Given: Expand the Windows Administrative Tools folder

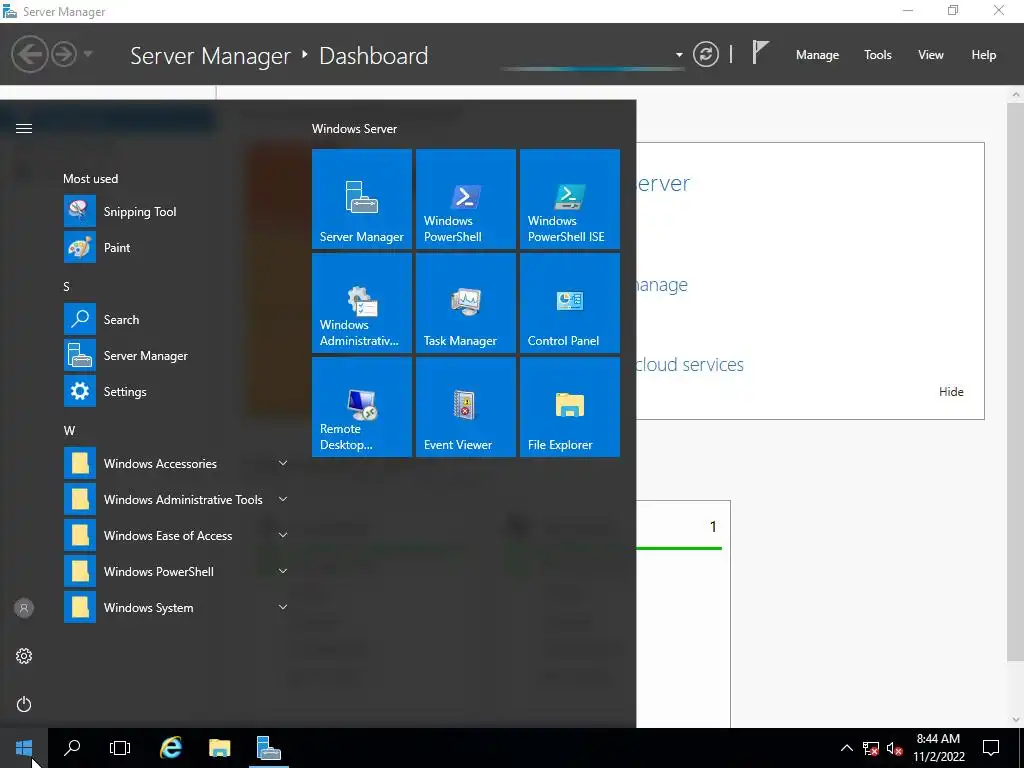Looking at the screenshot, I should pos(176,499).
